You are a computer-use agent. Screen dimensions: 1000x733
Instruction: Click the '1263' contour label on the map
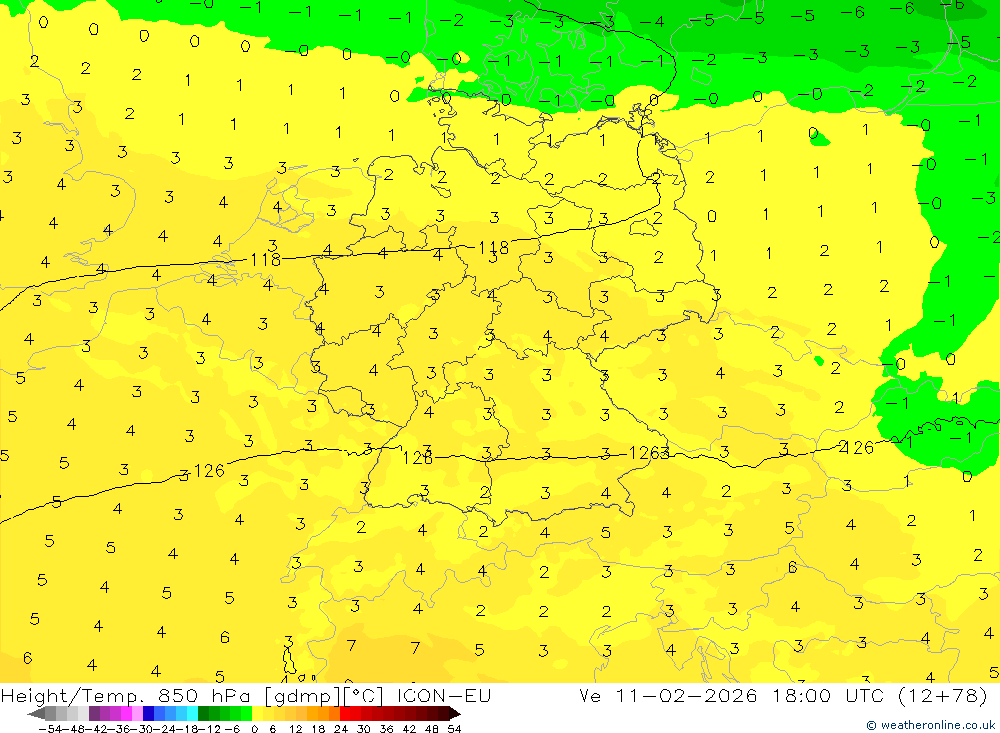pos(649,454)
